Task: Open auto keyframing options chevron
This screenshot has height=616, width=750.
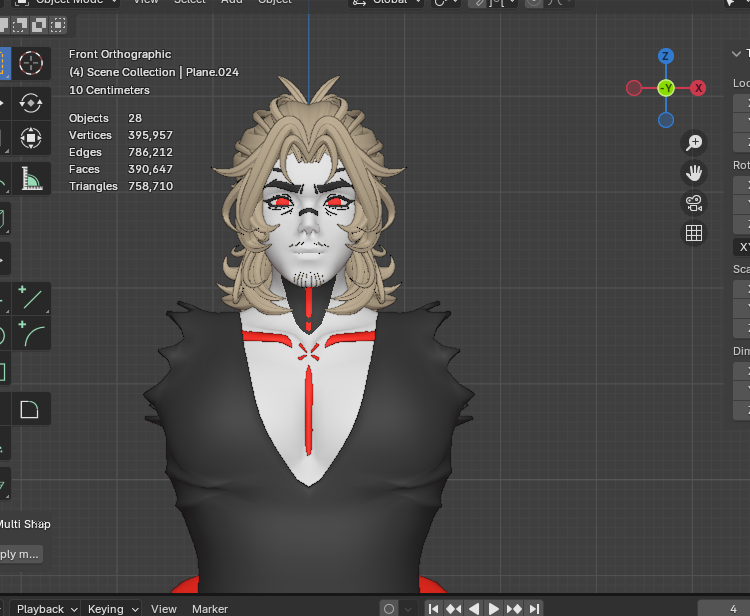Action: tap(408, 609)
